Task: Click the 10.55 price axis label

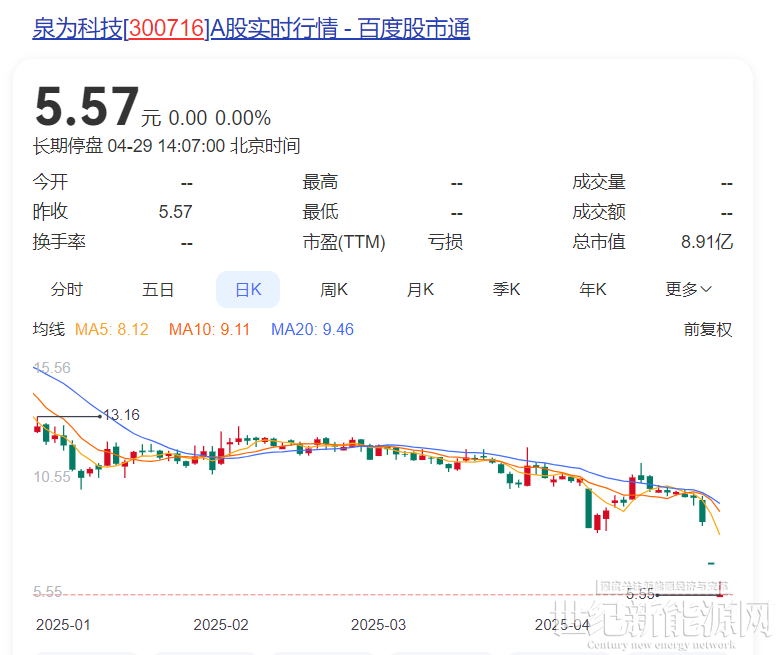Action: pyautogui.click(x=52, y=477)
